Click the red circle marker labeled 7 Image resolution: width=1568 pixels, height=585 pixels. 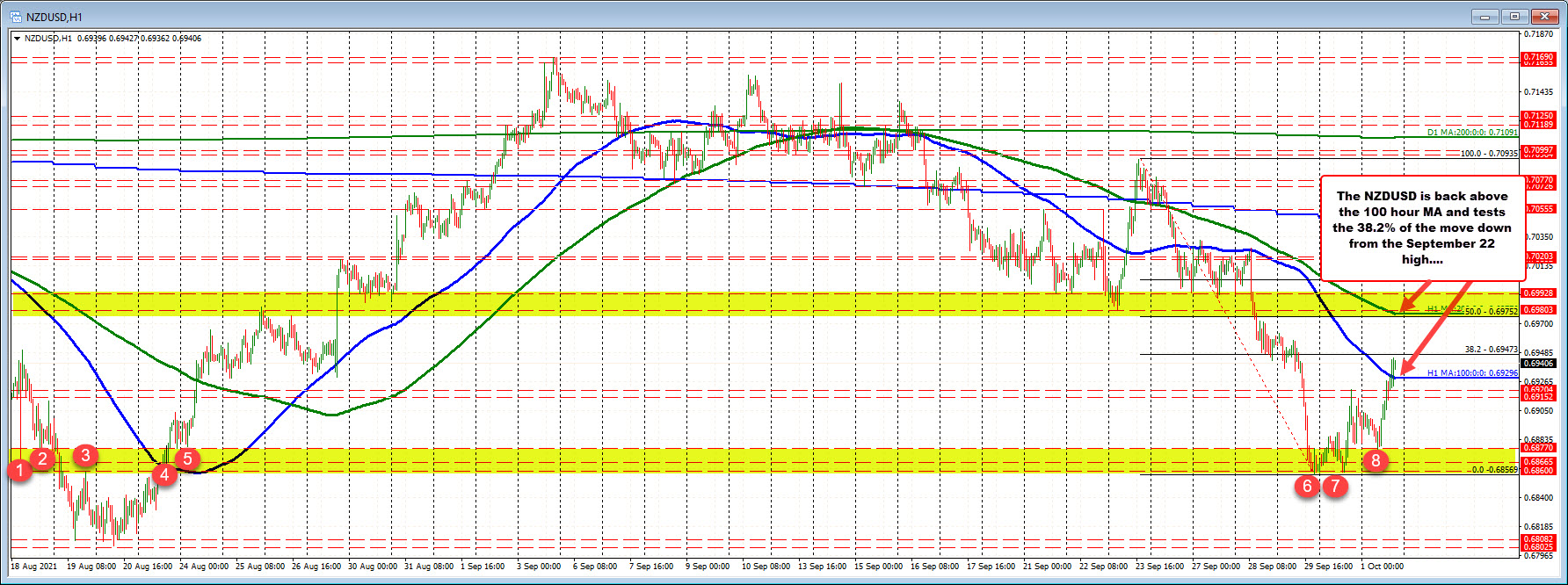point(1335,486)
